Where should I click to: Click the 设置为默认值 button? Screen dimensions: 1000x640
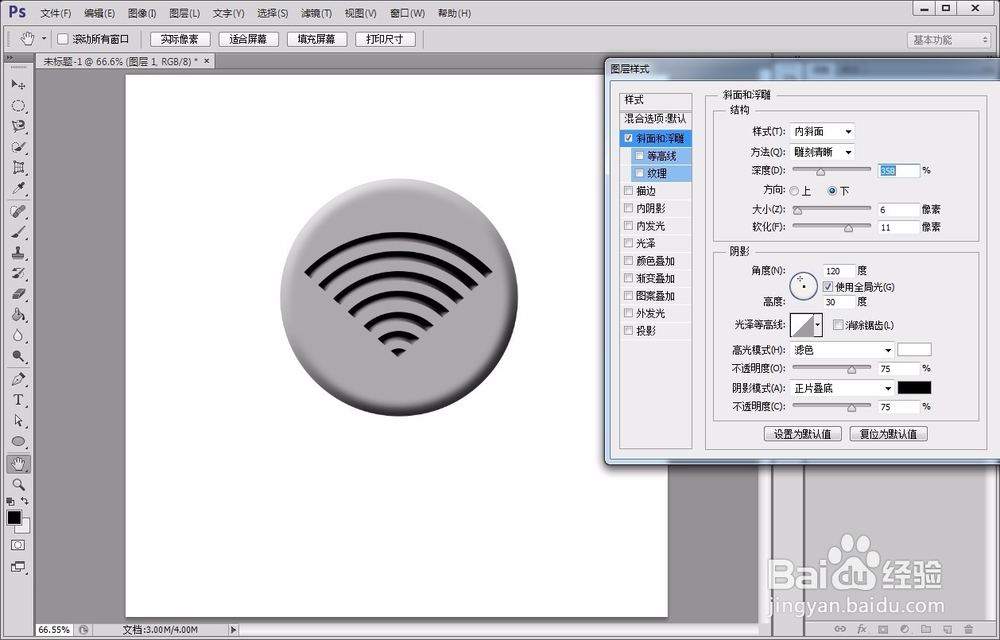point(802,434)
